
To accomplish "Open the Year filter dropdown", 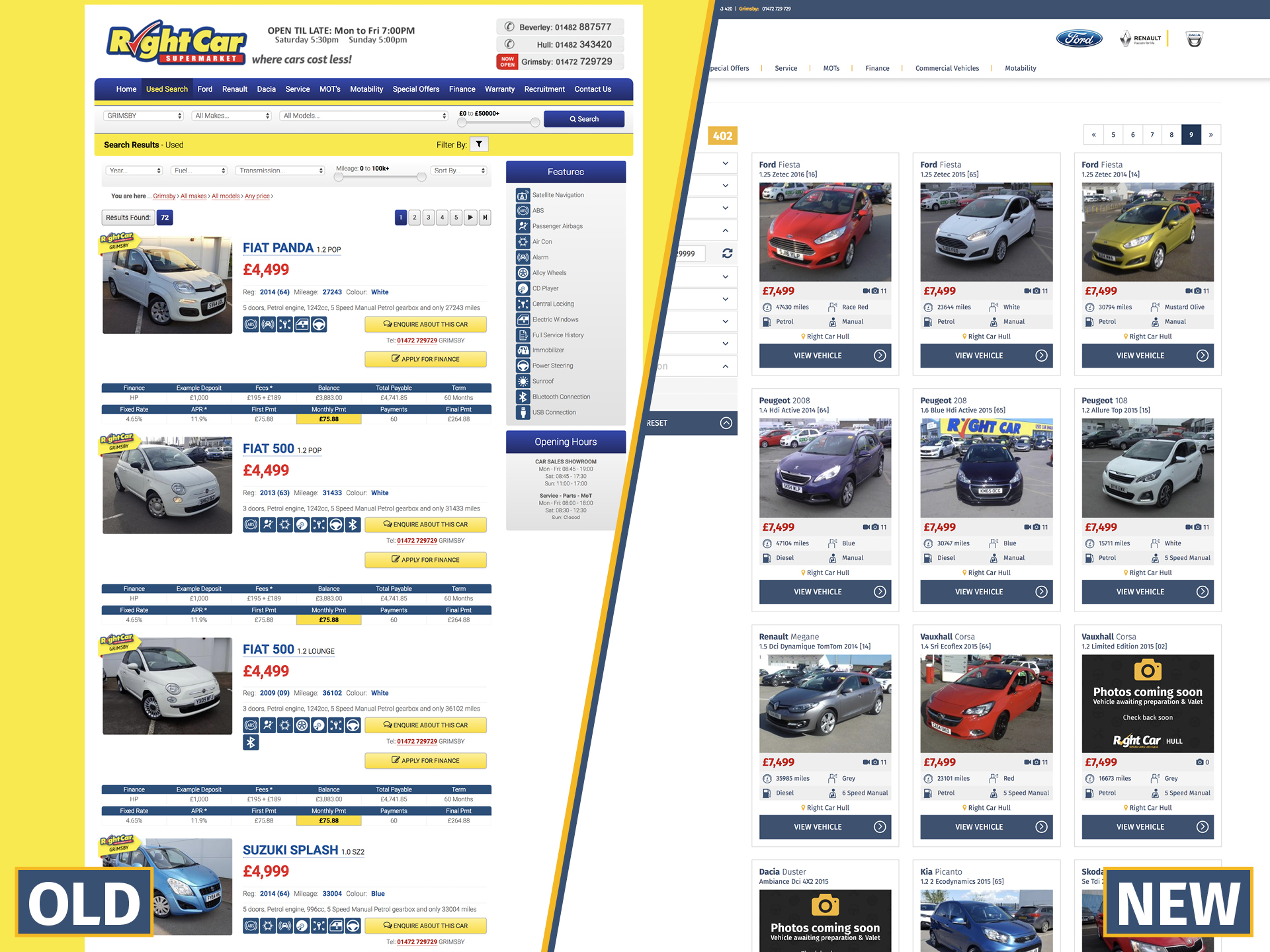I will (134, 171).
